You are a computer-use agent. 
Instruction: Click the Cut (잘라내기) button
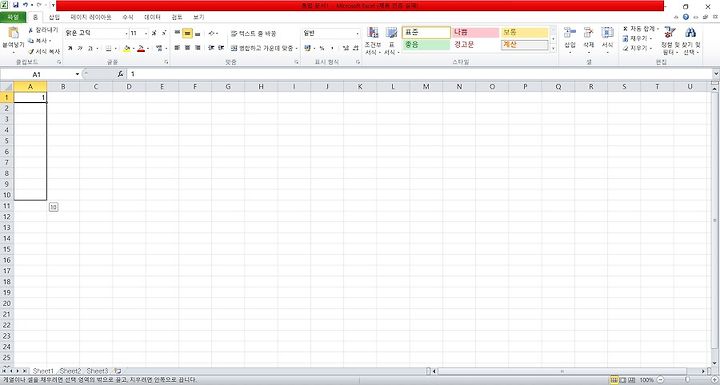coord(43,30)
